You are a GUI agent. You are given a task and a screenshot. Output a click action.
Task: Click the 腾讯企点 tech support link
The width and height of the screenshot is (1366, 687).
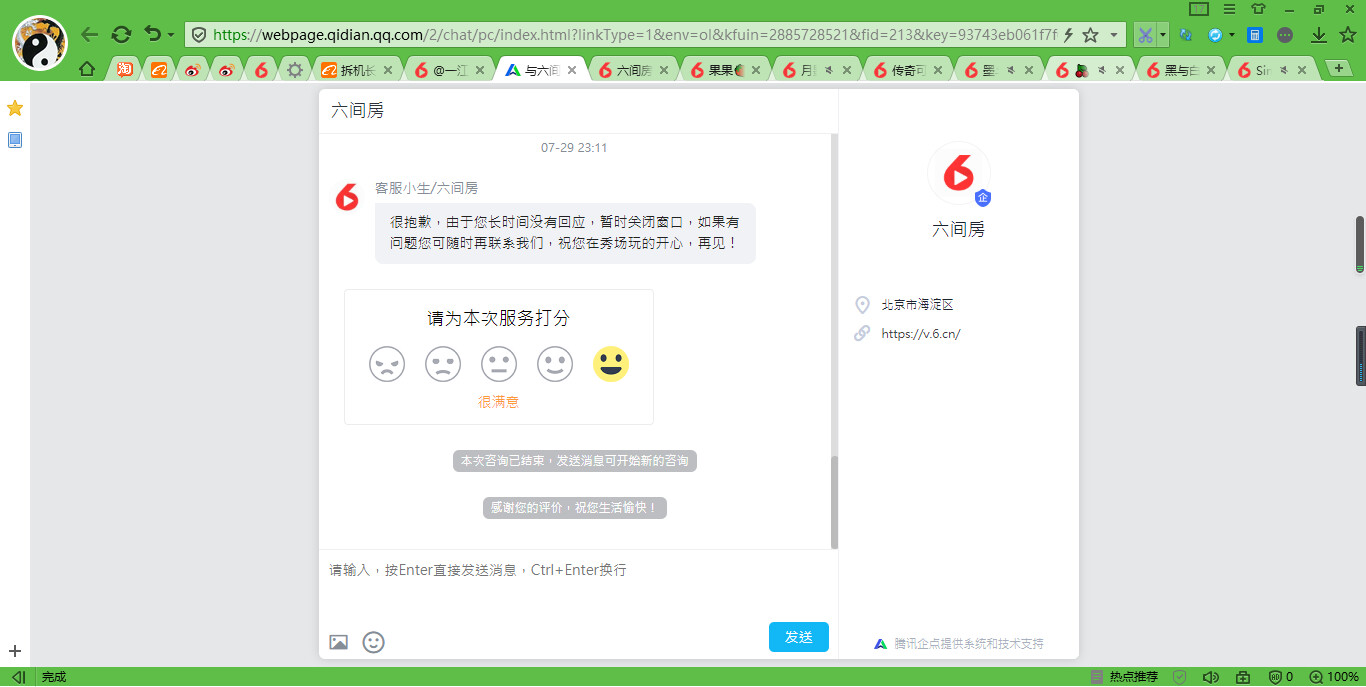(969, 643)
